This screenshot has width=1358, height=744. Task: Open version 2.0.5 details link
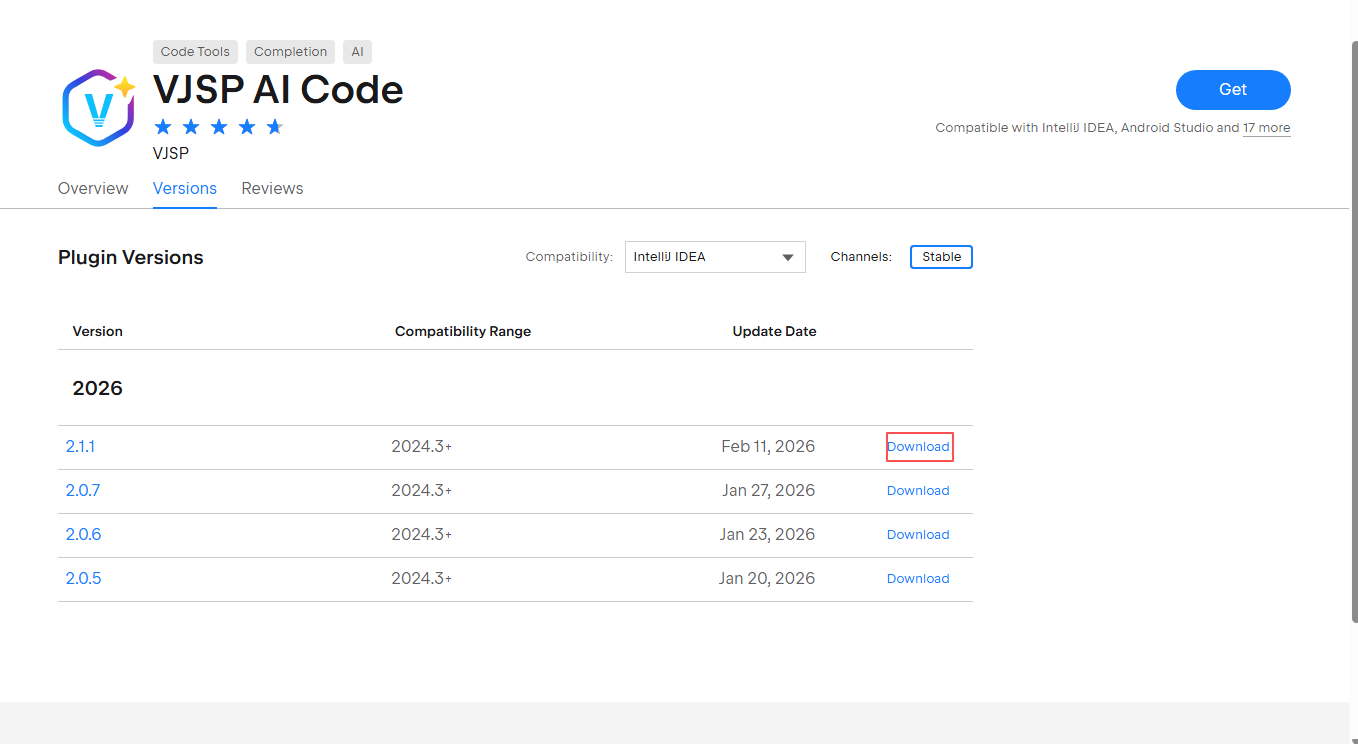83,579
